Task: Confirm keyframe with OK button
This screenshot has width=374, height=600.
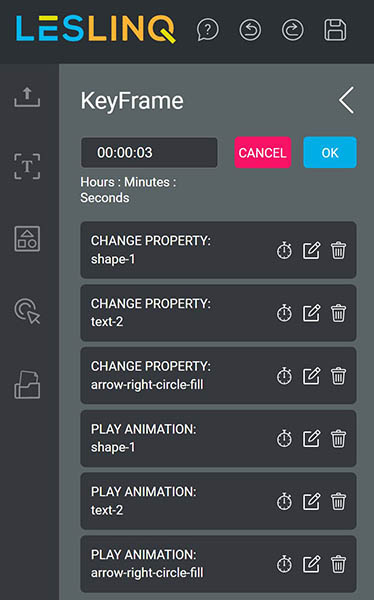Action: [330, 152]
